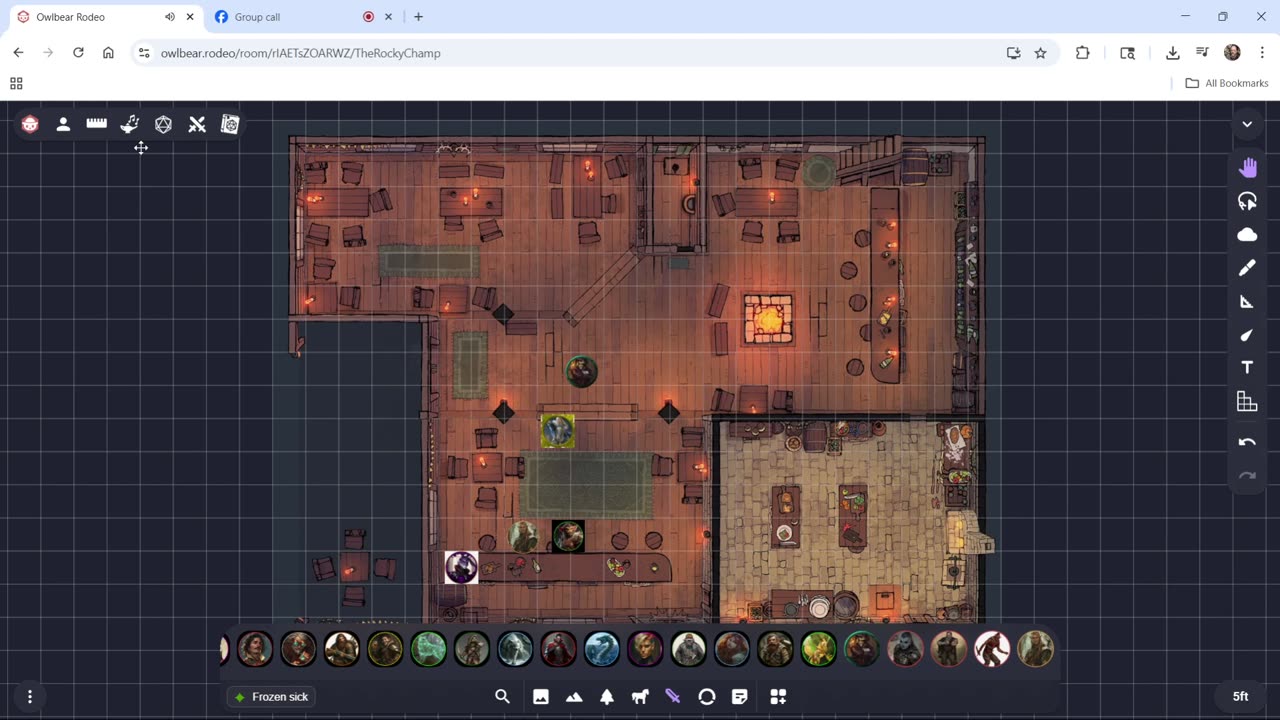Open the crossed swords initiative tracker

pos(197,124)
